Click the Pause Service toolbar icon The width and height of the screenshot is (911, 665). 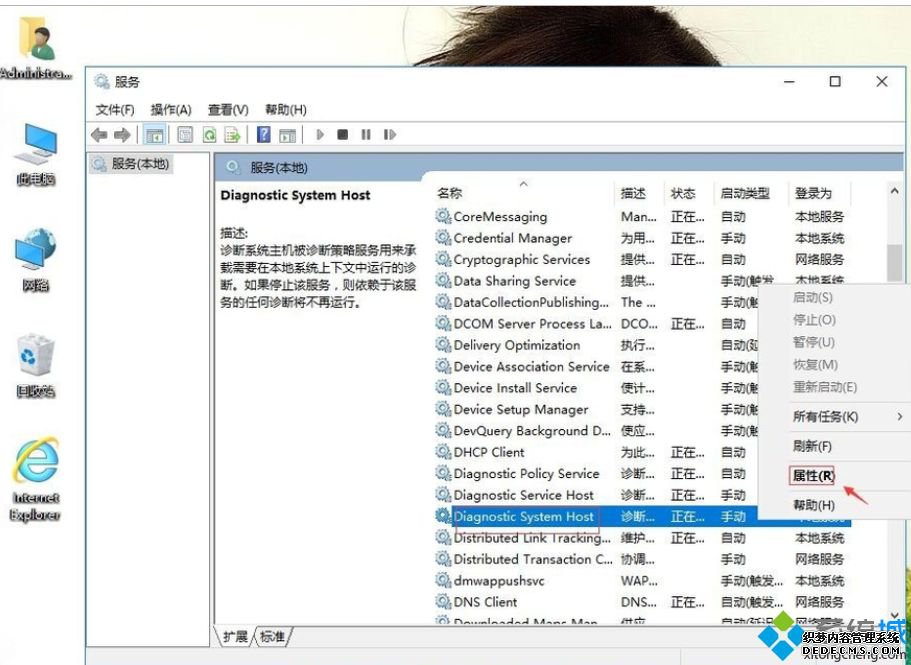(x=366, y=135)
